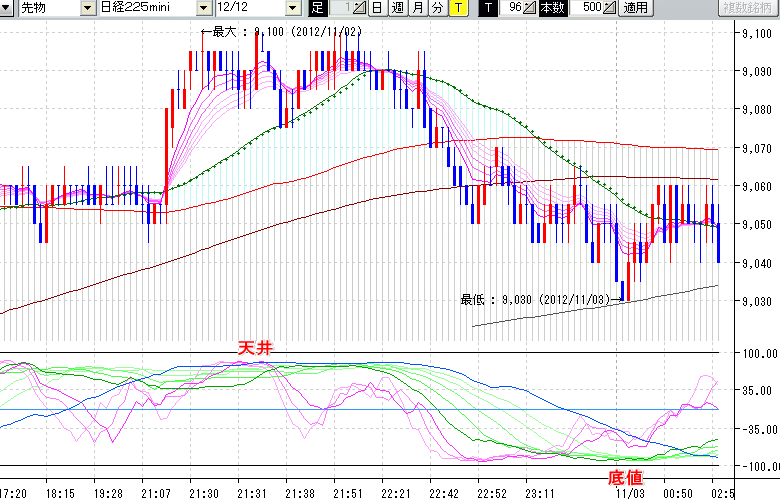Viewport: 780px width, 500px height.
Task: Switch to monthly 月 candlestick period
Action: point(418,8)
